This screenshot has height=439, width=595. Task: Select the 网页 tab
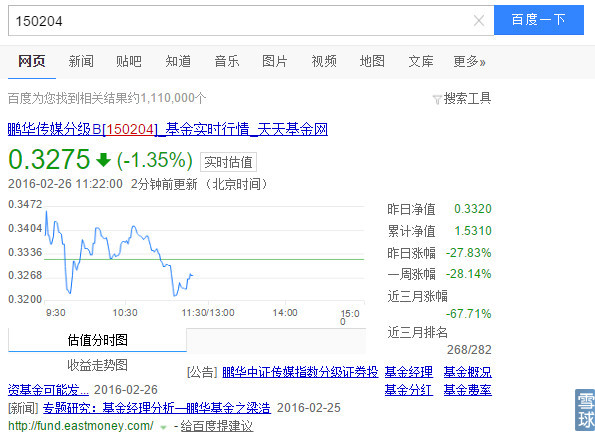(x=32, y=61)
